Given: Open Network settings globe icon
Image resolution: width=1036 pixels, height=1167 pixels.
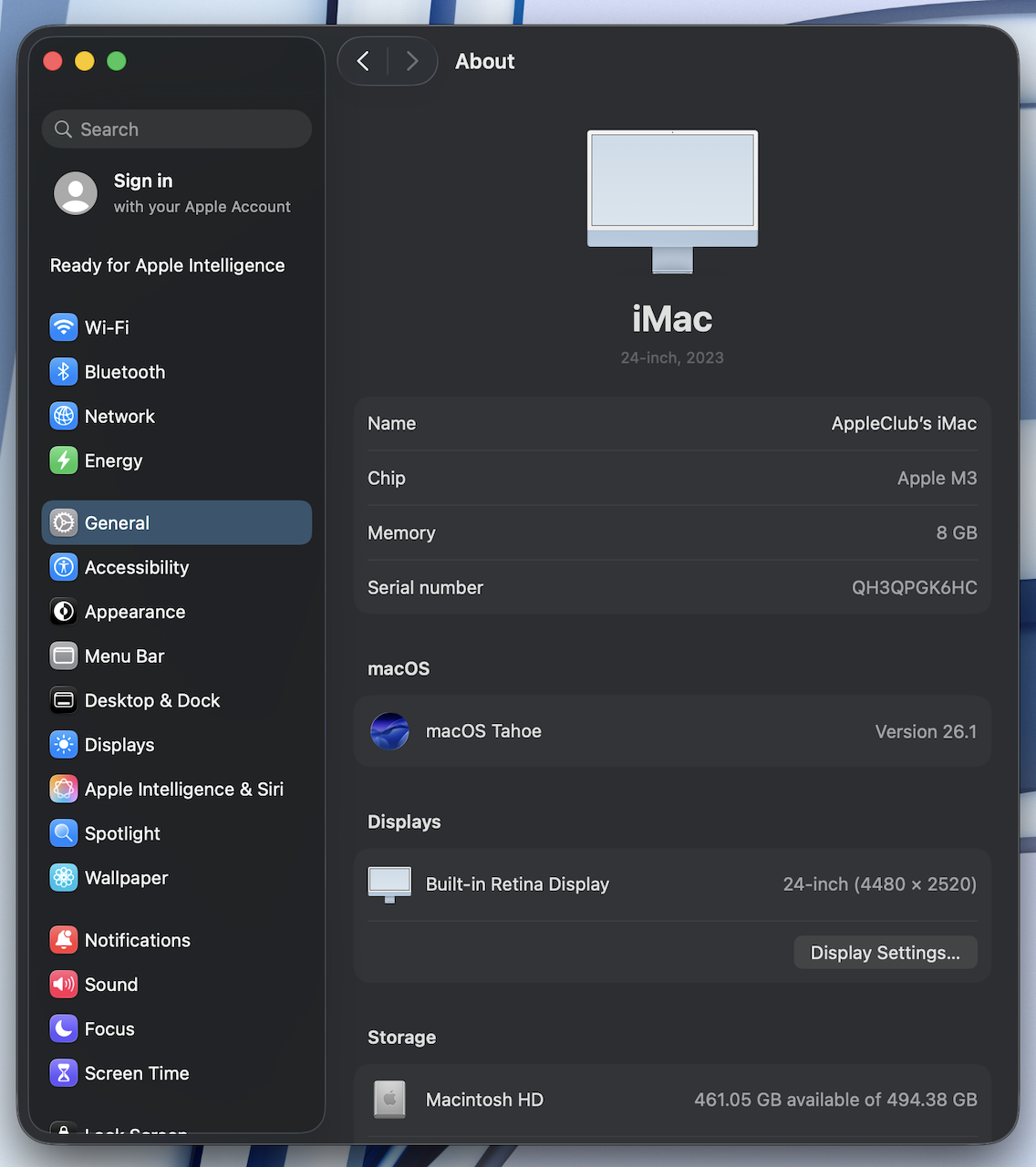Looking at the screenshot, I should [63, 417].
